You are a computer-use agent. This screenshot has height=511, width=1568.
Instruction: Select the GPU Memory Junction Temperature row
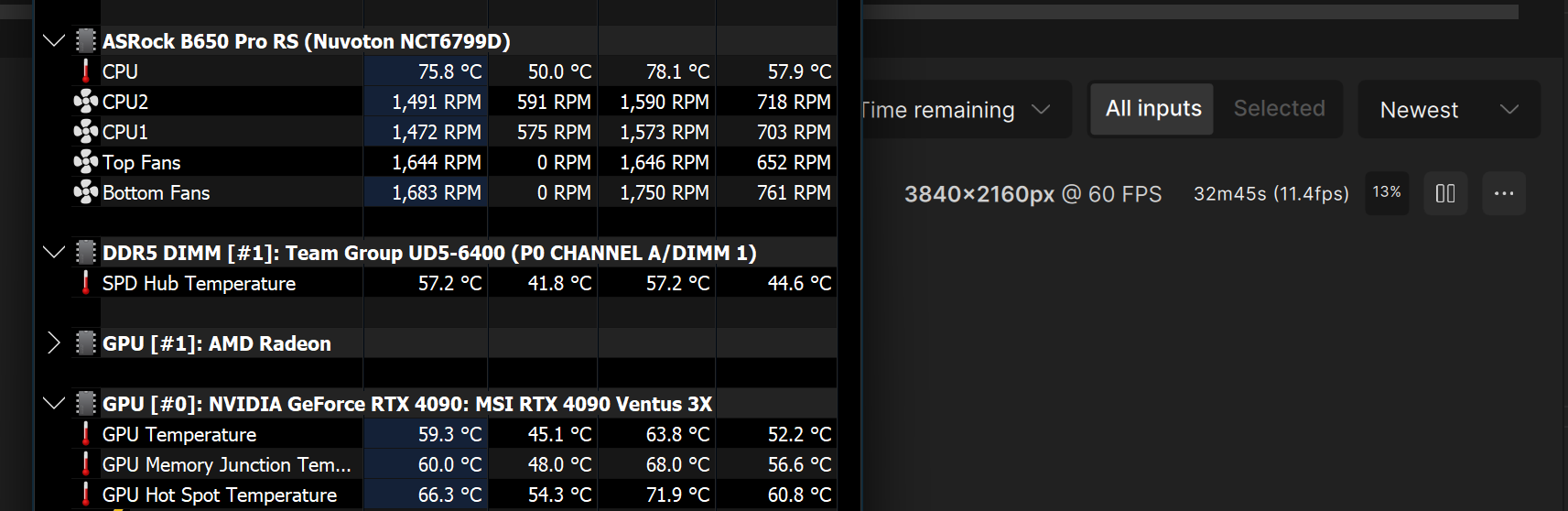click(x=454, y=464)
